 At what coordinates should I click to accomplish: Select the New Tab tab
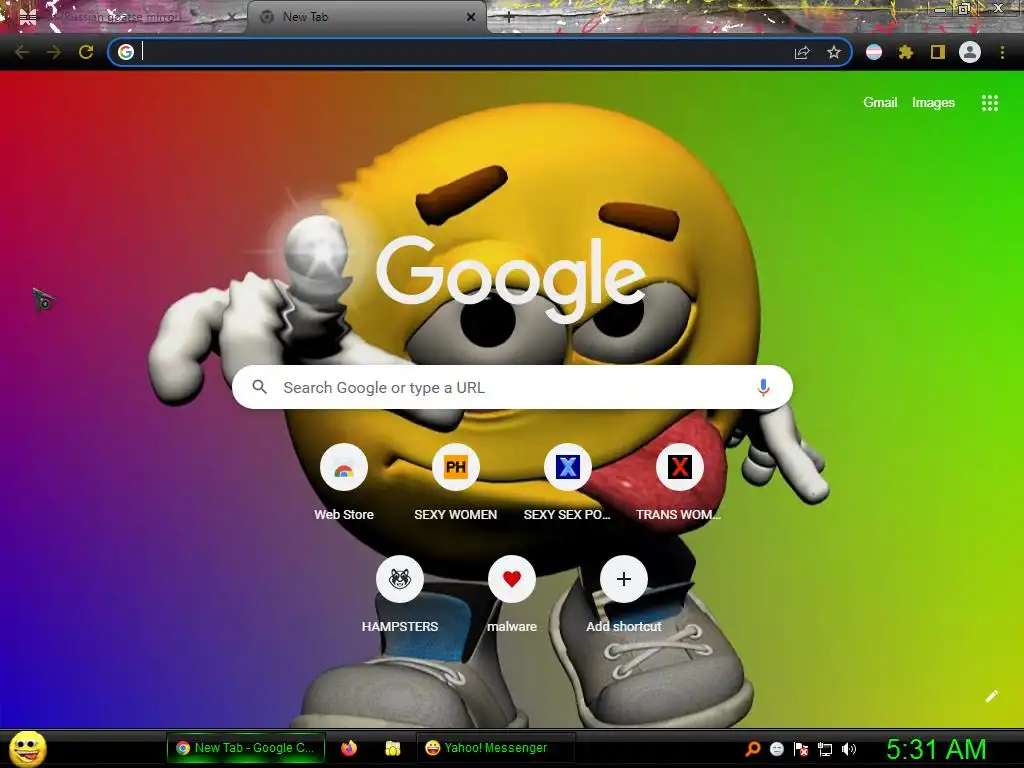[x=366, y=17]
